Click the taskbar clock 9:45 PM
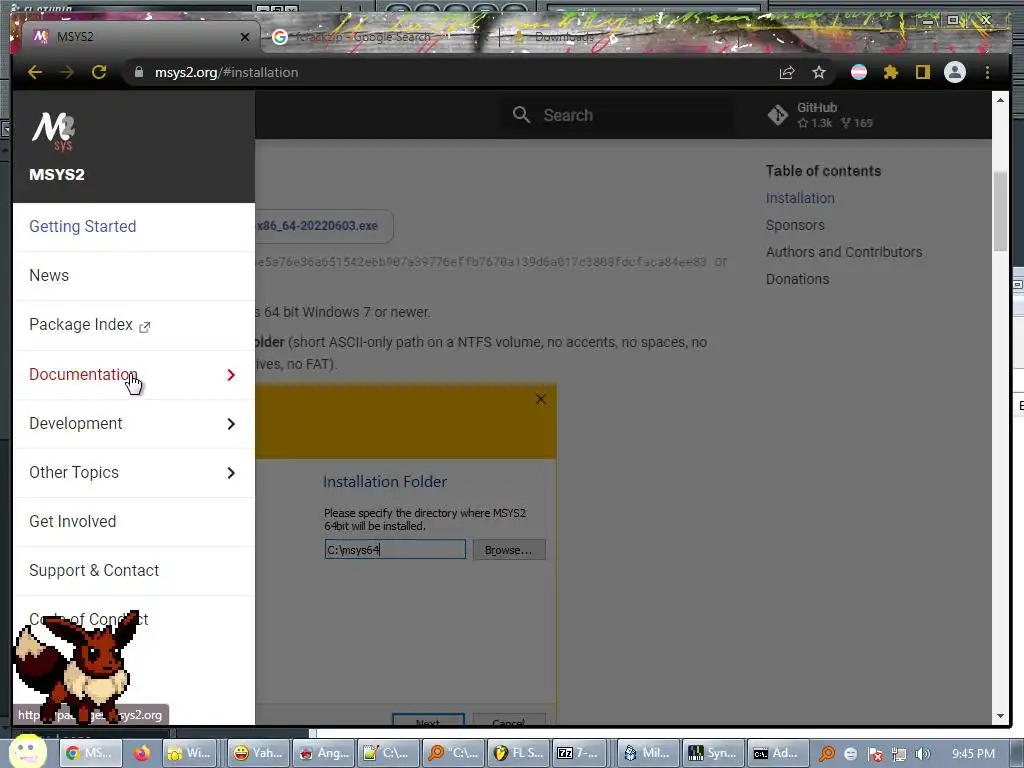1024x768 pixels. click(x=973, y=754)
